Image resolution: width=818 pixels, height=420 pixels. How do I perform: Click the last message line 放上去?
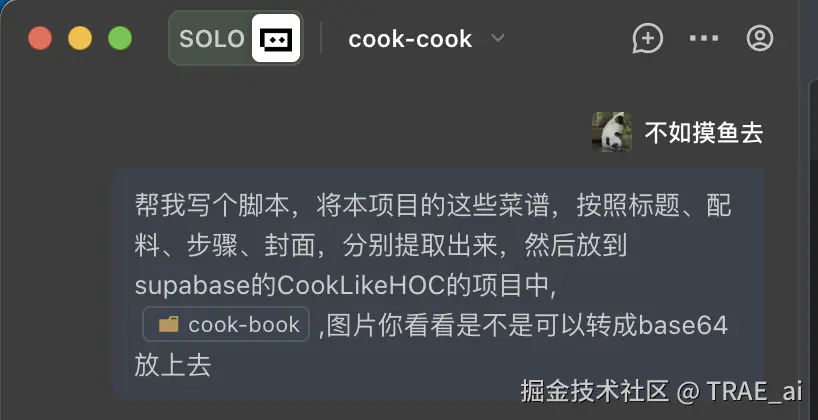click(x=173, y=365)
